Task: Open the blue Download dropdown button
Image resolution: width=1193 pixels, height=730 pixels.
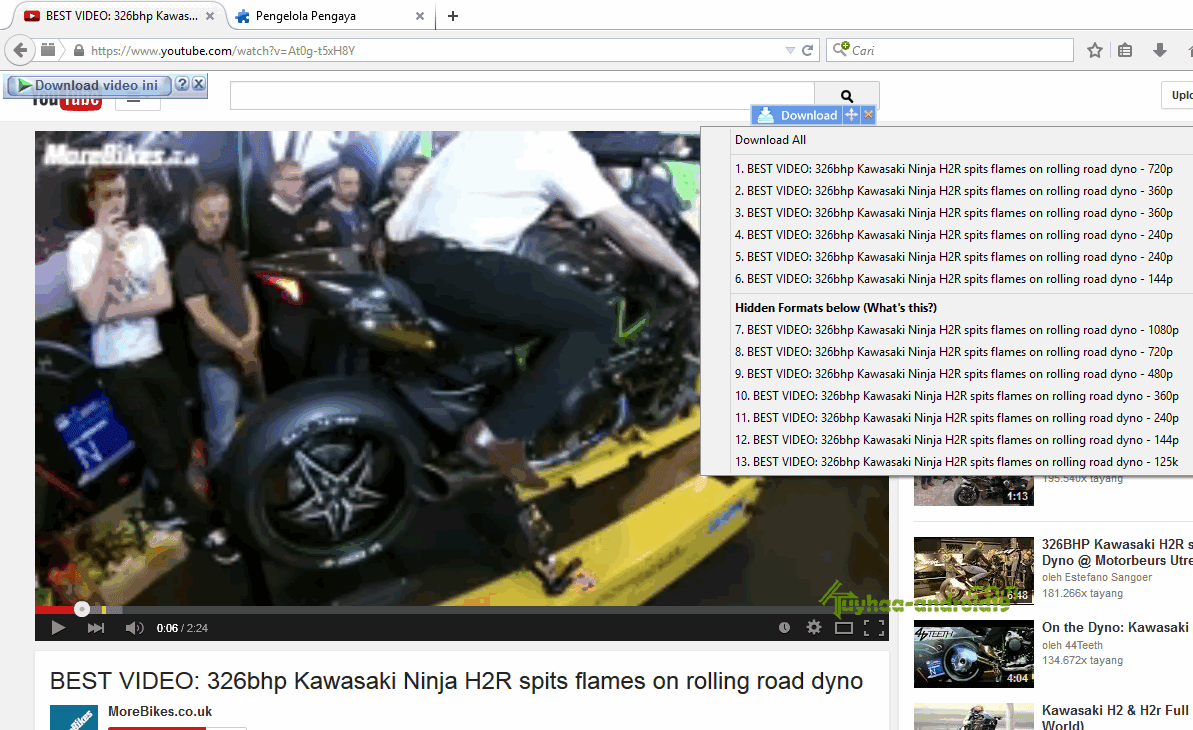Action: (x=798, y=115)
